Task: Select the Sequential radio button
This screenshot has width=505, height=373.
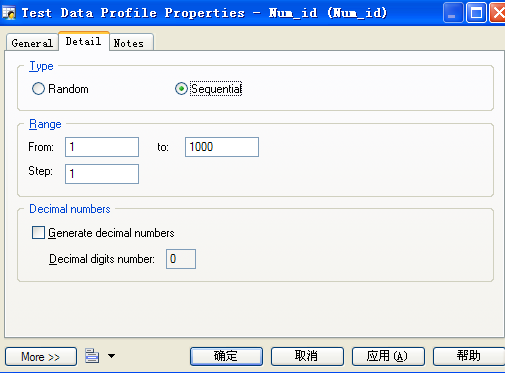Action: point(181,89)
